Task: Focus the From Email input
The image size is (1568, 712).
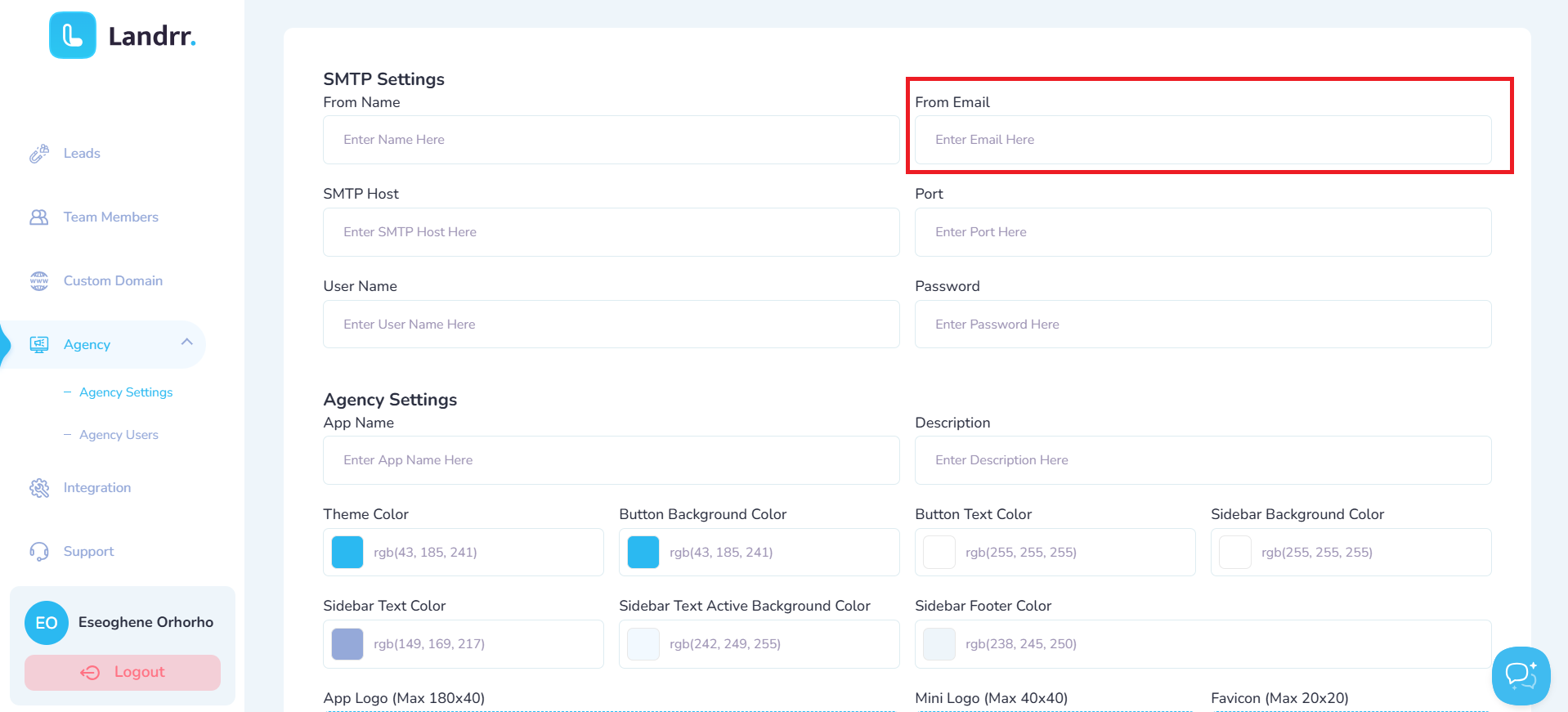Action: pos(1203,140)
